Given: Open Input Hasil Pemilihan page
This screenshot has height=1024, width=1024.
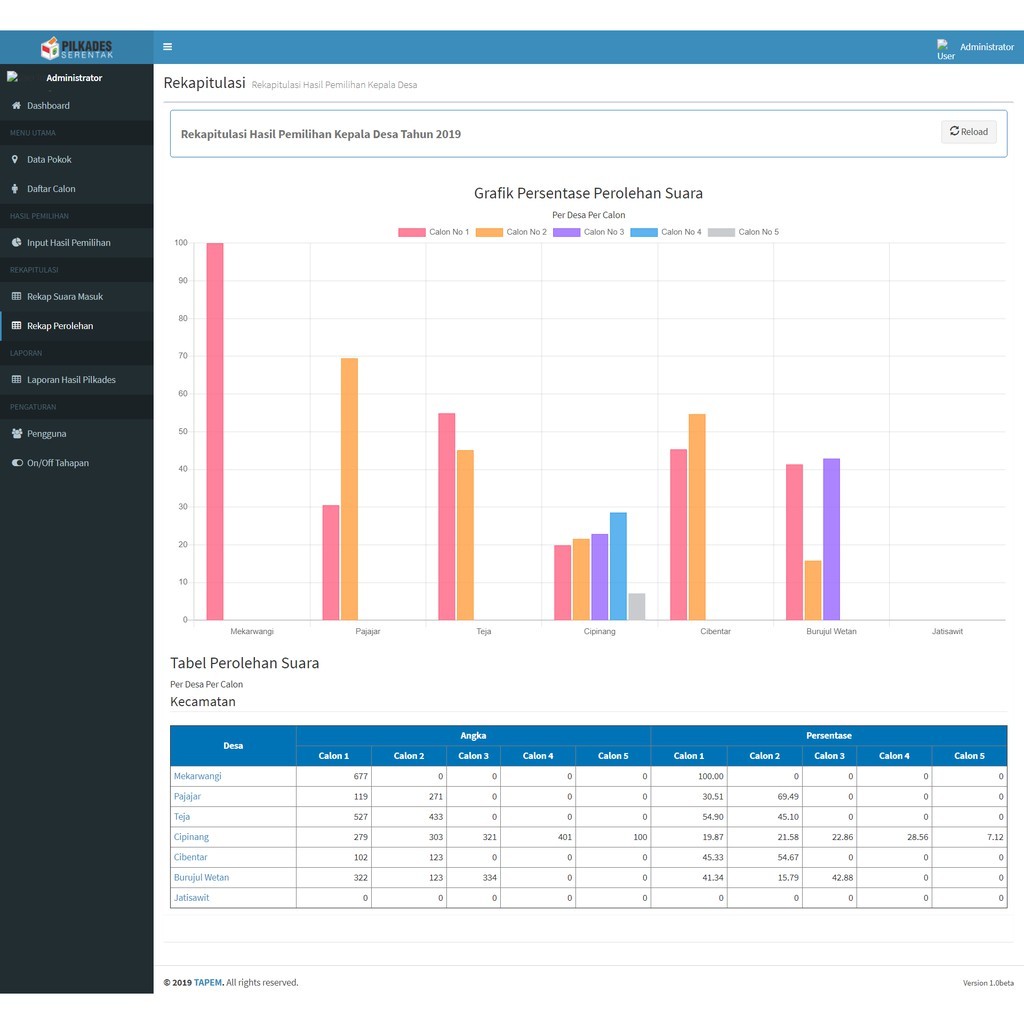Looking at the screenshot, I should pos(77,243).
